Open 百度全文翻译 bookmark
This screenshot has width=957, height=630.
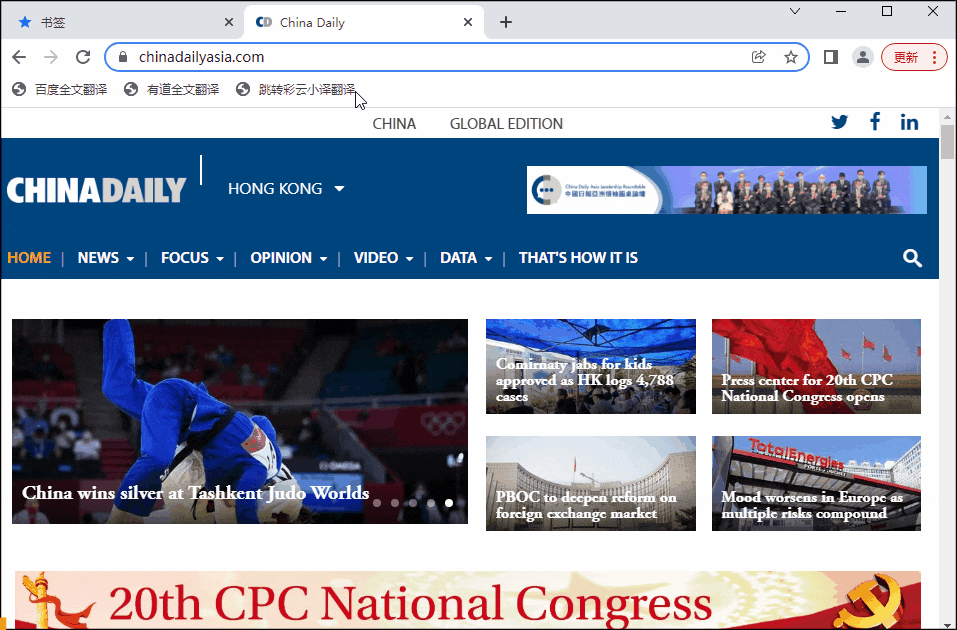[60, 89]
